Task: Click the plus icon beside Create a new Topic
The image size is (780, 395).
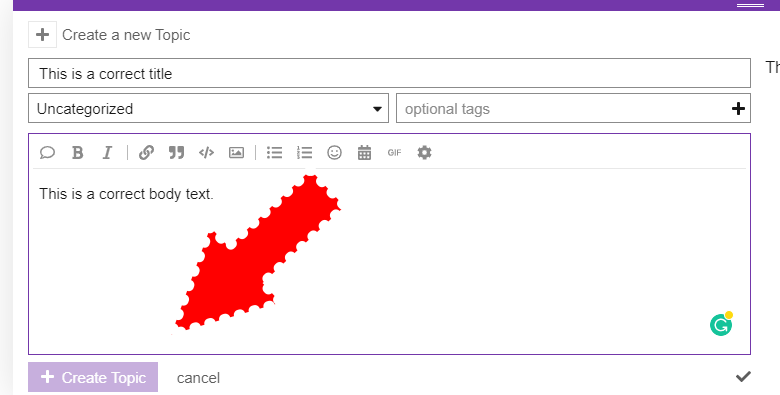Action: [x=42, y=35]
